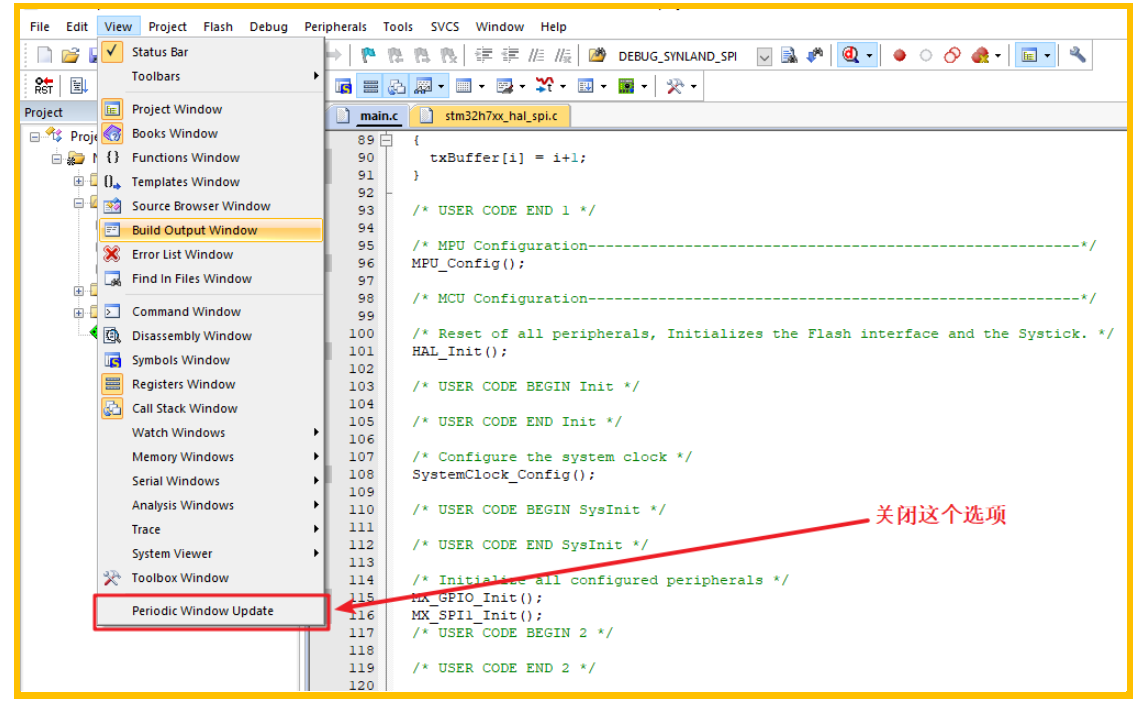Screen dimensions: 1146x706
Task: Toggle Books Window in the View menu
Action: click(x=211, y=133)
